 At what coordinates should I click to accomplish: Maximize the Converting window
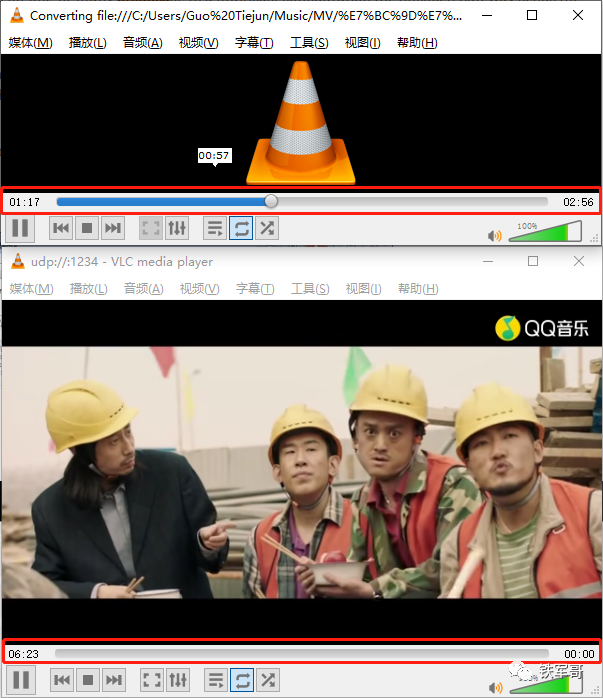tap(532, 16)
